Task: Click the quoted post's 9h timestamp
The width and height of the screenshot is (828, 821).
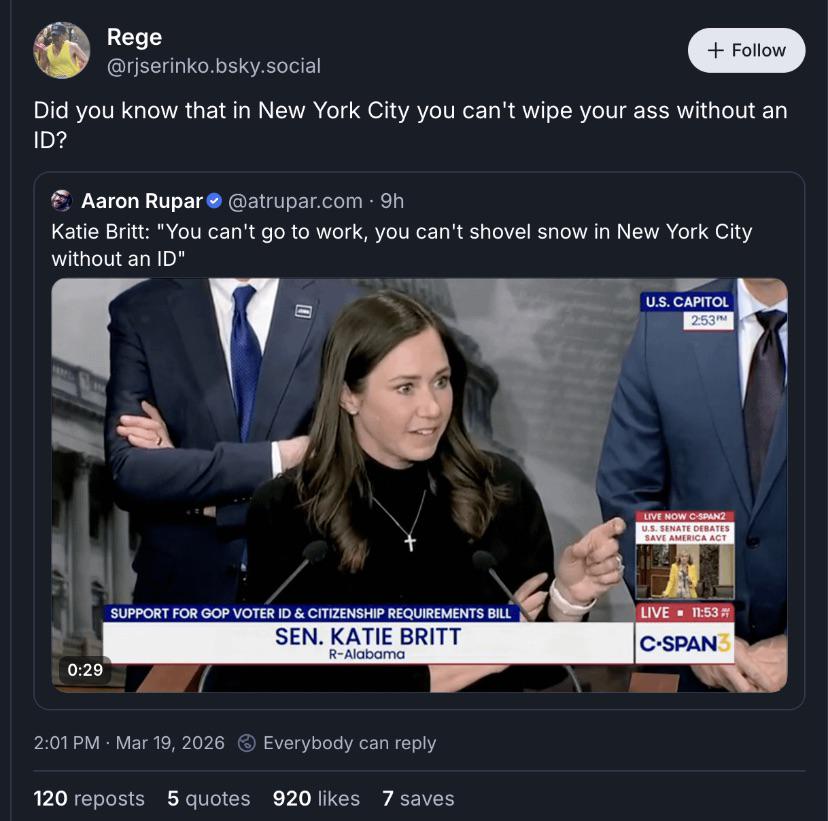Action: pos(392,201)
